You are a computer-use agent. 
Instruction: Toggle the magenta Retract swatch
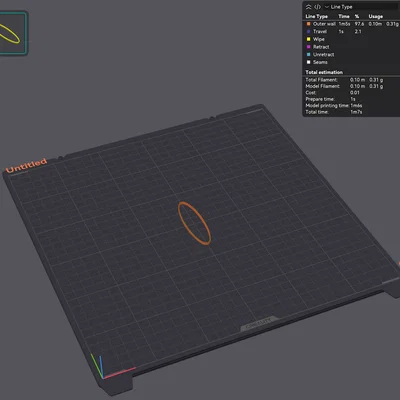click(308, 47)
